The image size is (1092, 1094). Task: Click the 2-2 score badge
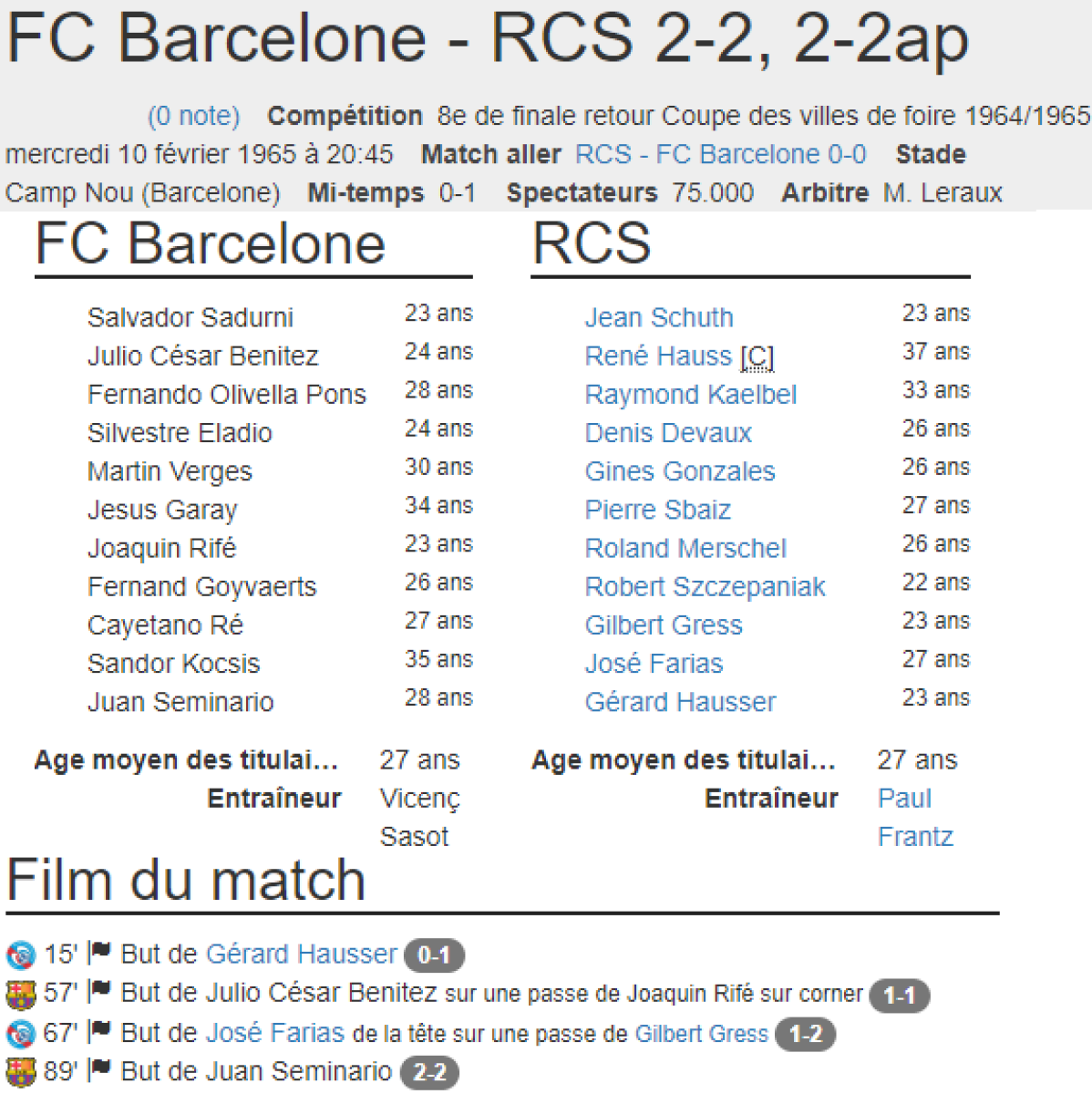tap(429, 1072)
